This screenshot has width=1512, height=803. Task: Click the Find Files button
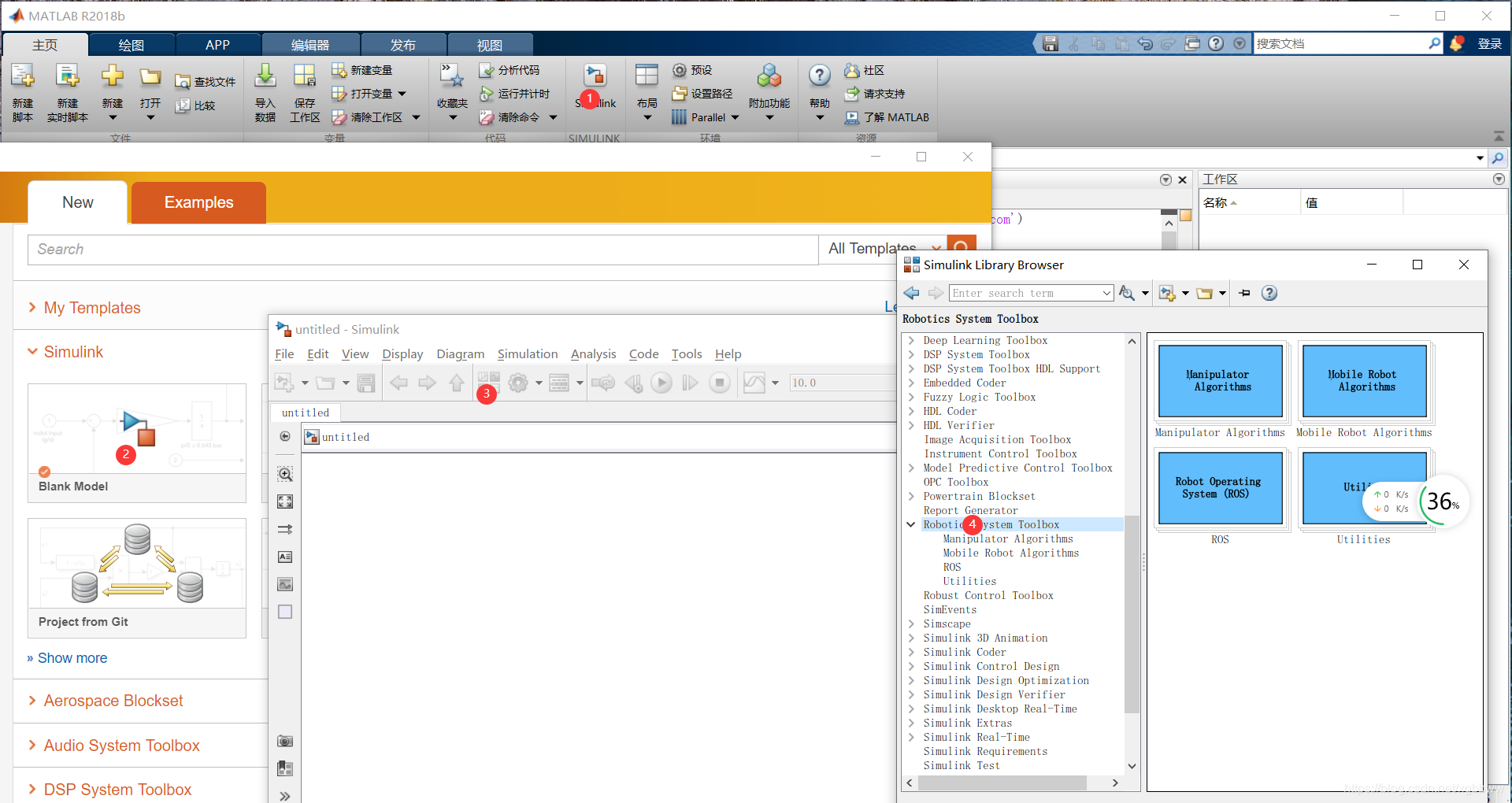[x=205, y=82]
